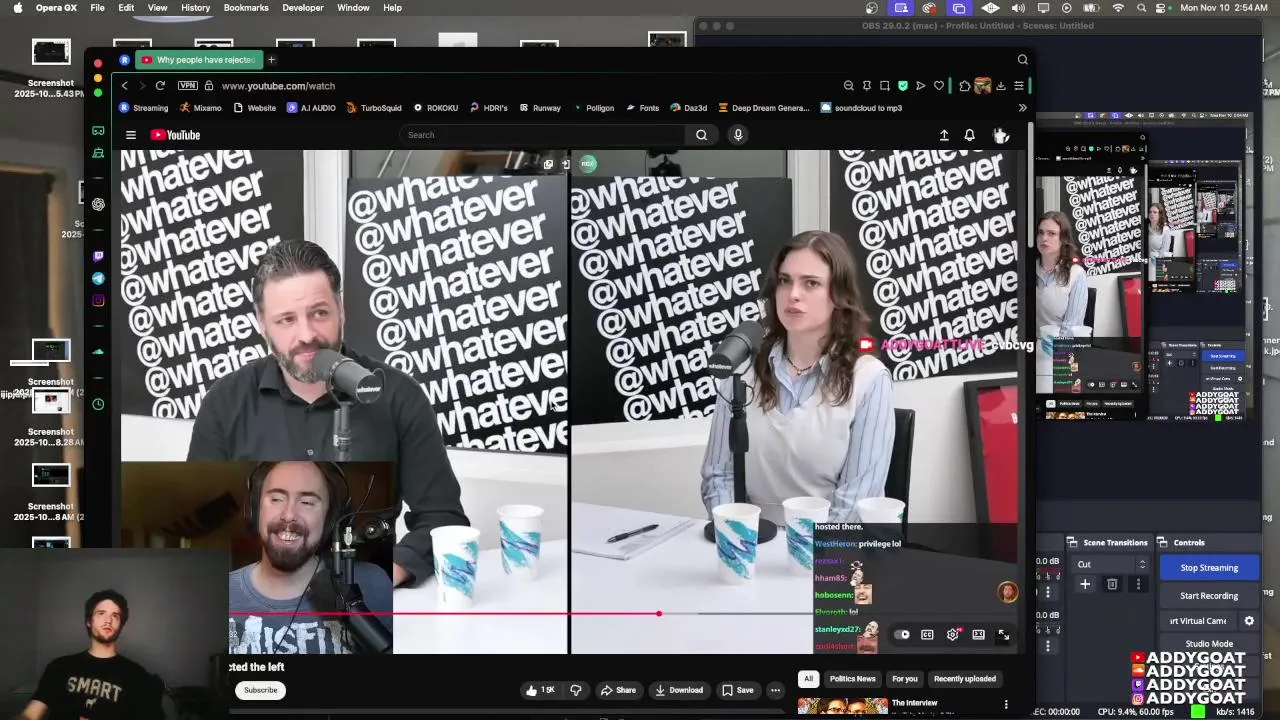Select the 'Why people have rejected' tab
This screenshot has height=720, width=1280.
coord(198,60)
